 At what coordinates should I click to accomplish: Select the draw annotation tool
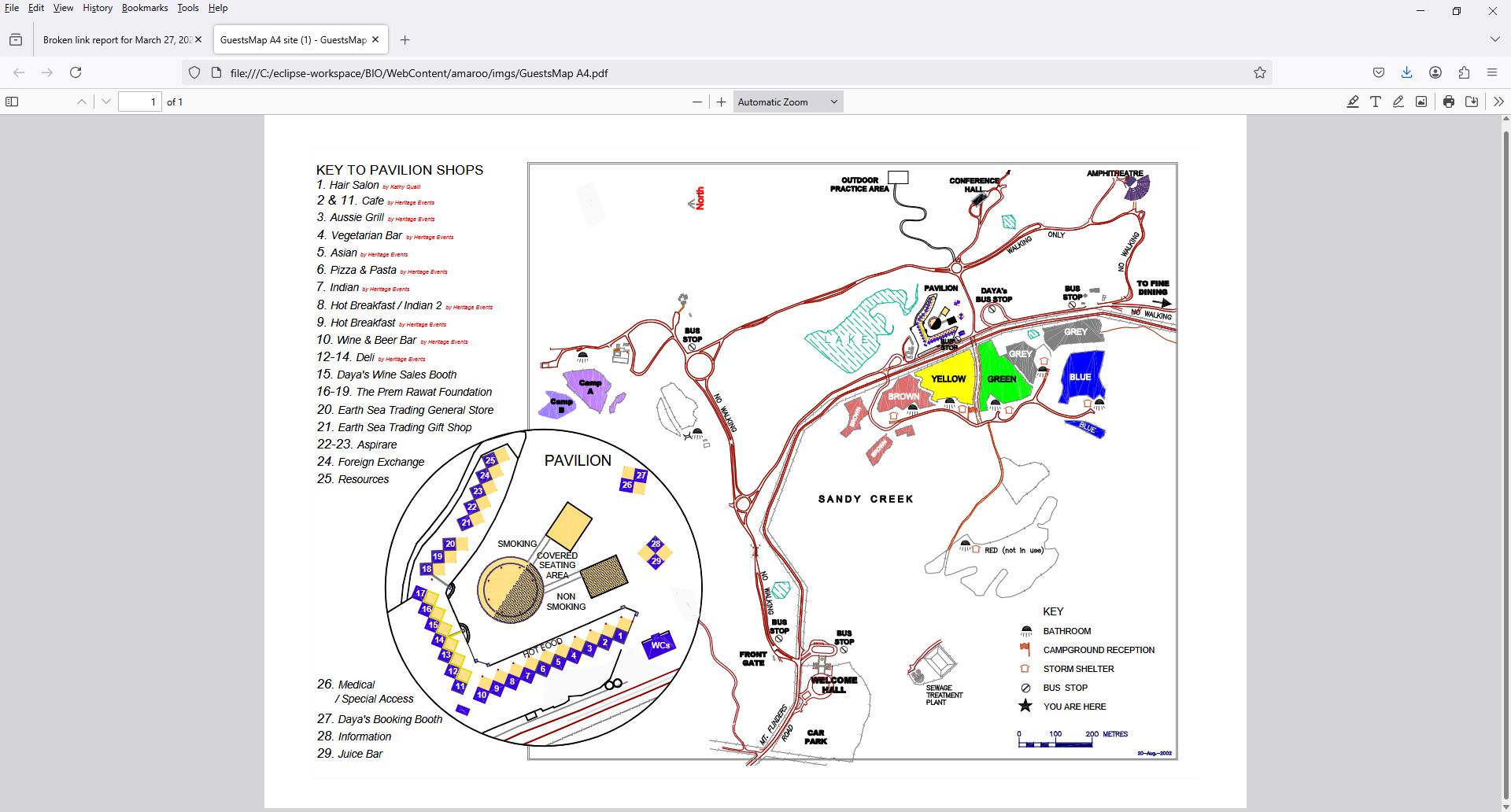click(x=1398, y=101)
